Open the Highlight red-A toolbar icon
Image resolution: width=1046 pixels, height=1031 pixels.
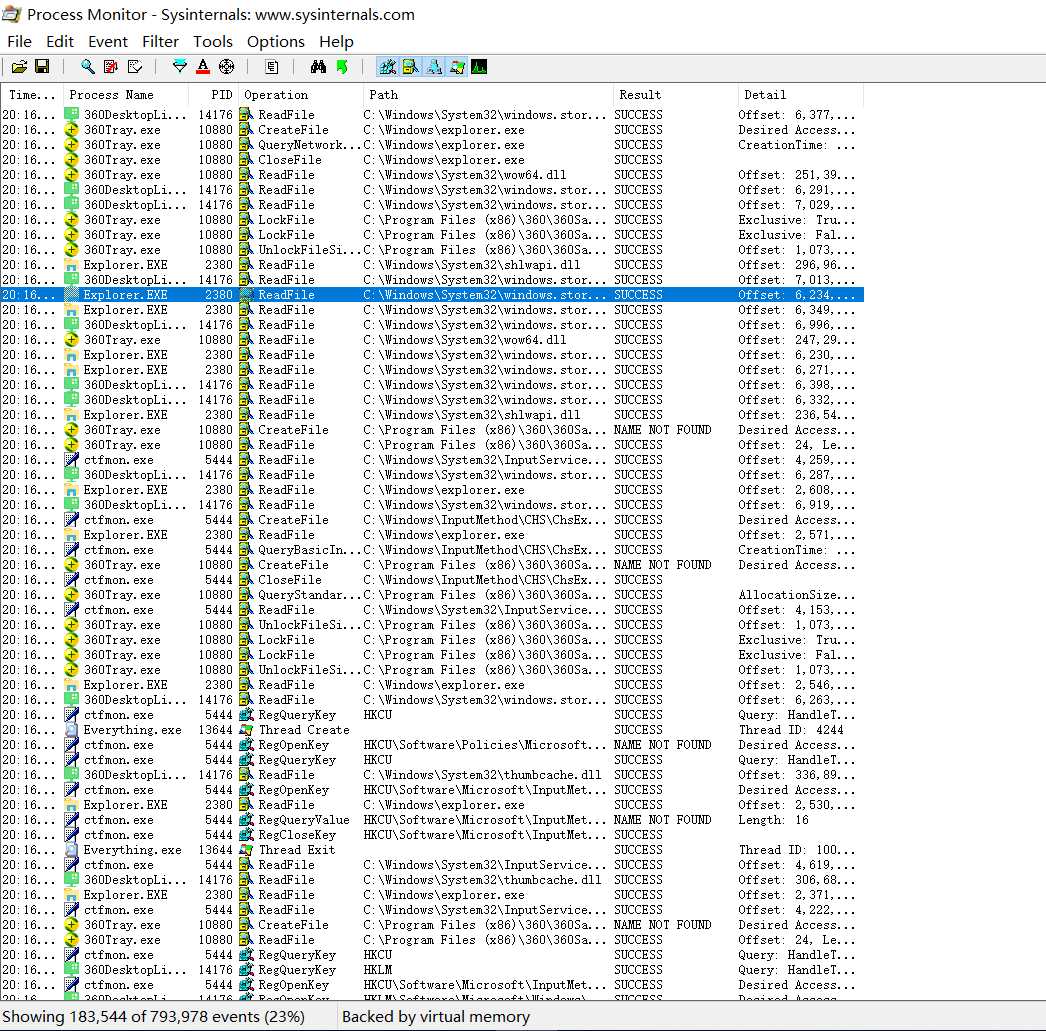click(203, 67)
